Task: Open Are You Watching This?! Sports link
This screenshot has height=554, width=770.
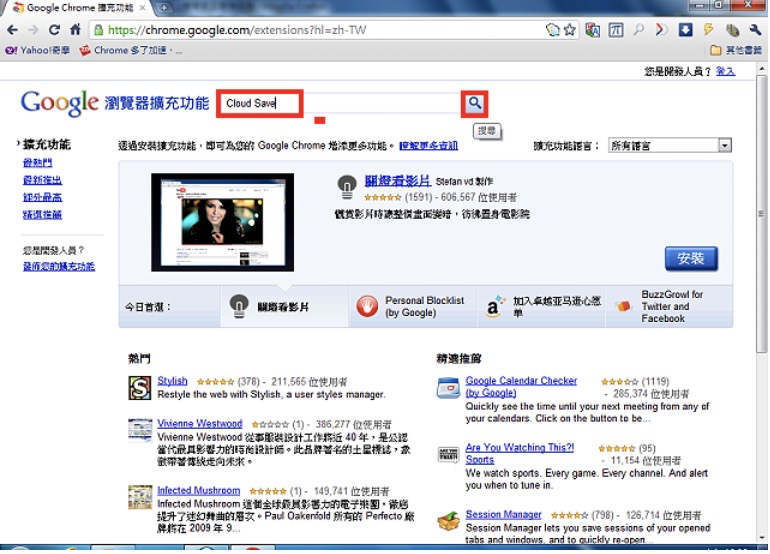Action: point(520,453)
